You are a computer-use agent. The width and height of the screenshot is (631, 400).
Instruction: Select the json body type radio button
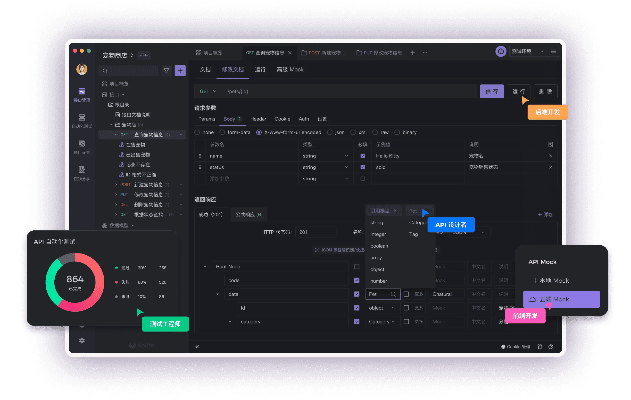click(x=330, y=132)
